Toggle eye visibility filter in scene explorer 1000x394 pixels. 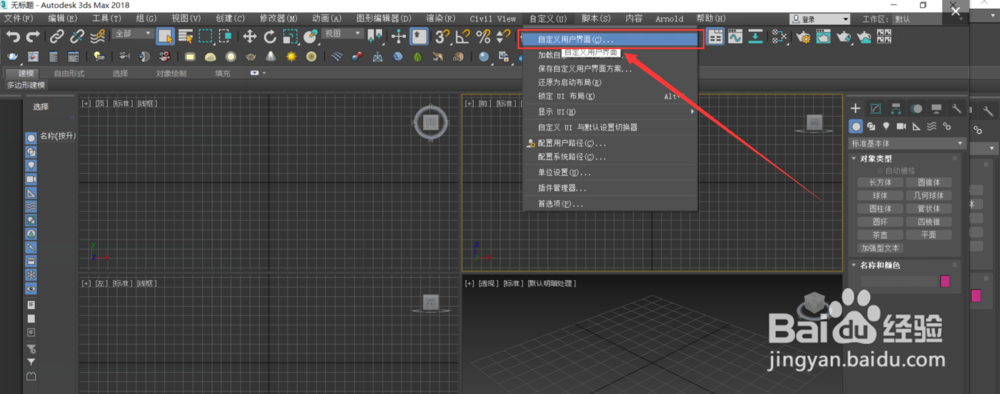click(31, 289)
